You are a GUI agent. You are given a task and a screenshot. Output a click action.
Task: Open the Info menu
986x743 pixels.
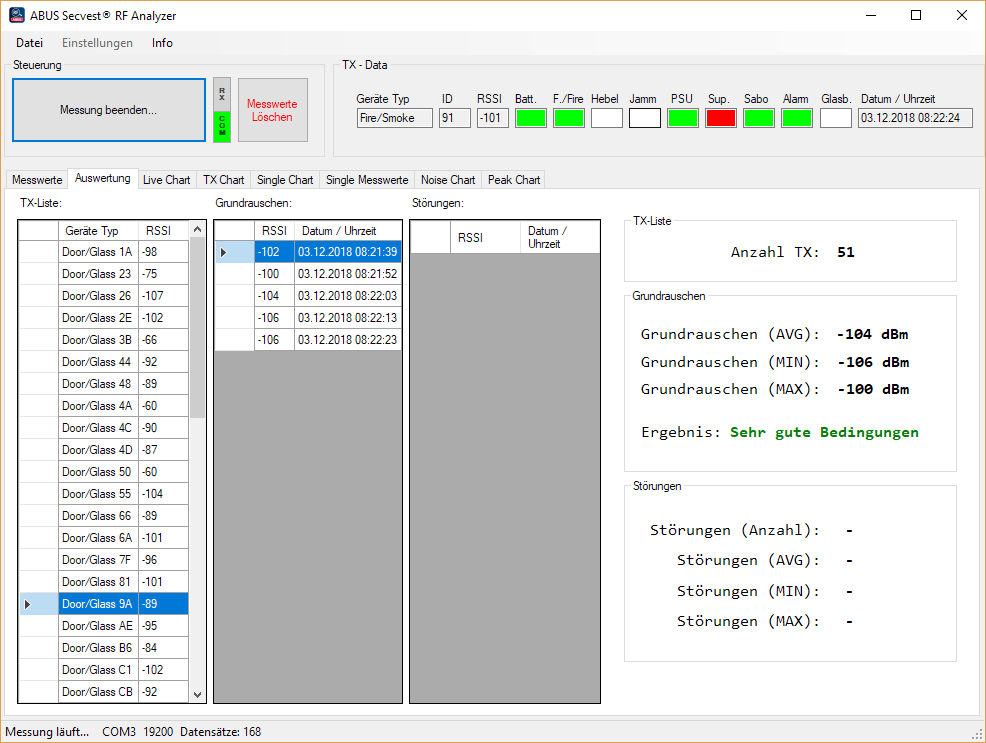pyautogui.click(x=162, y=43)
